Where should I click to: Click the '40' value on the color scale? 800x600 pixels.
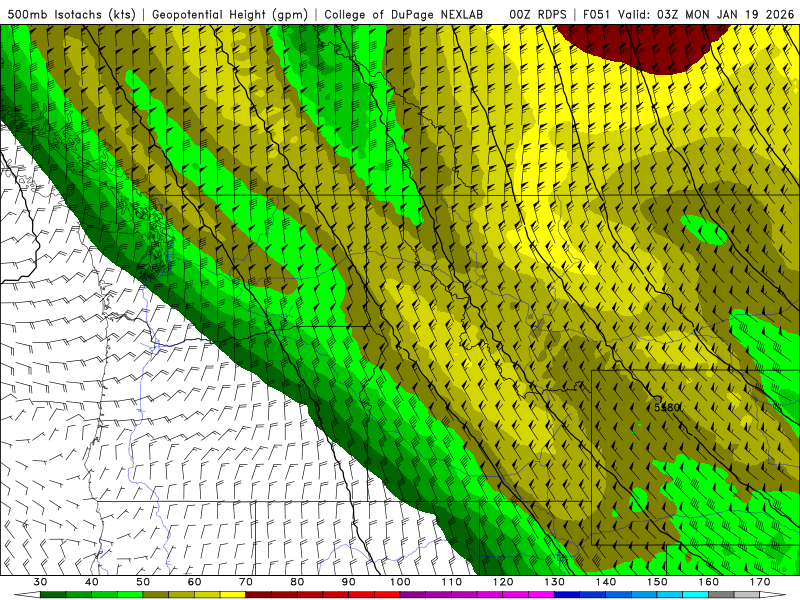[92, 582]
